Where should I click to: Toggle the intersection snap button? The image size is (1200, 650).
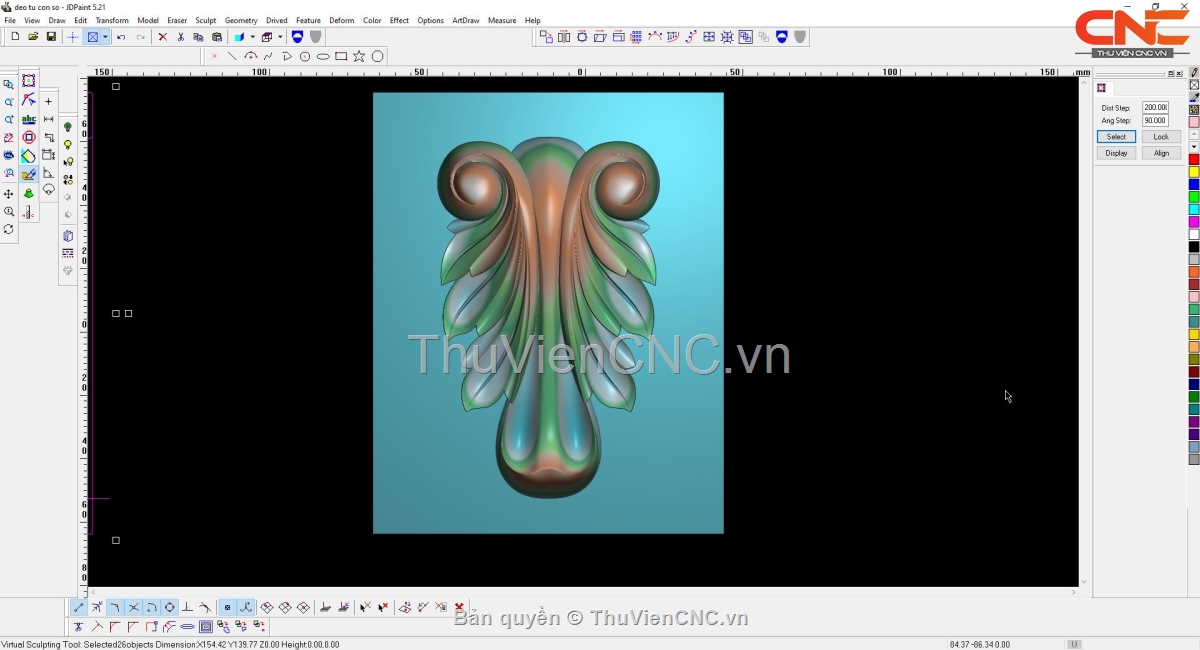(x=133, y=607)
